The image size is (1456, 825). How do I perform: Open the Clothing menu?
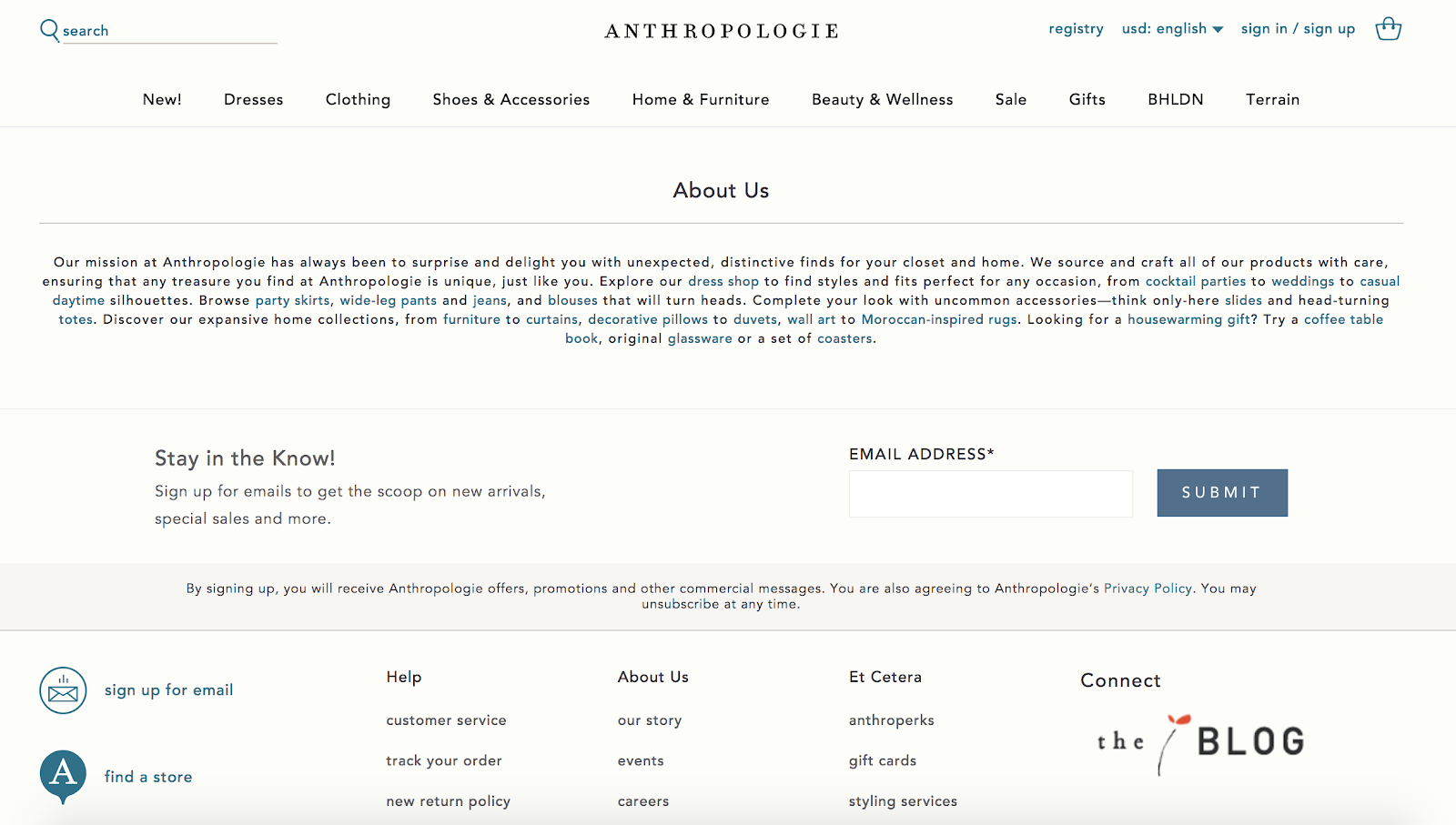click(358, 100)
